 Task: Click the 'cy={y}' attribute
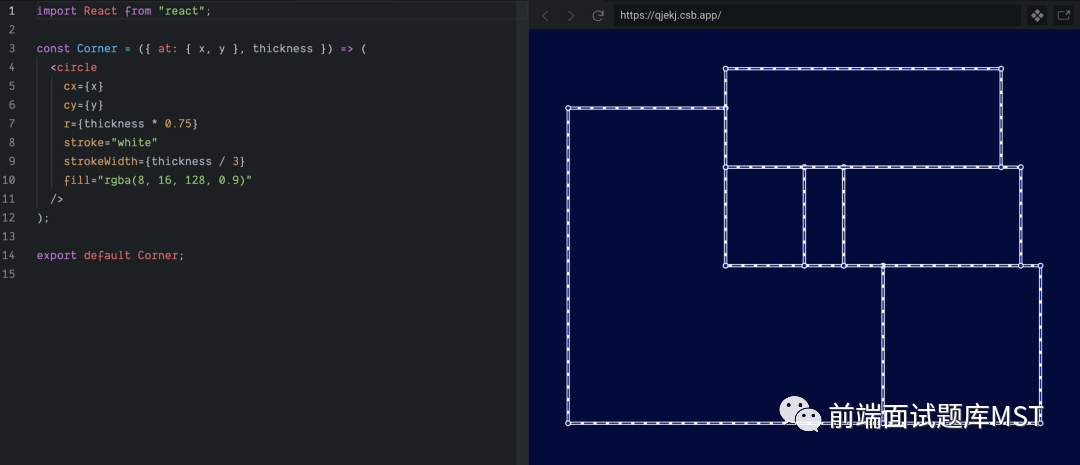tap(83, 105)
